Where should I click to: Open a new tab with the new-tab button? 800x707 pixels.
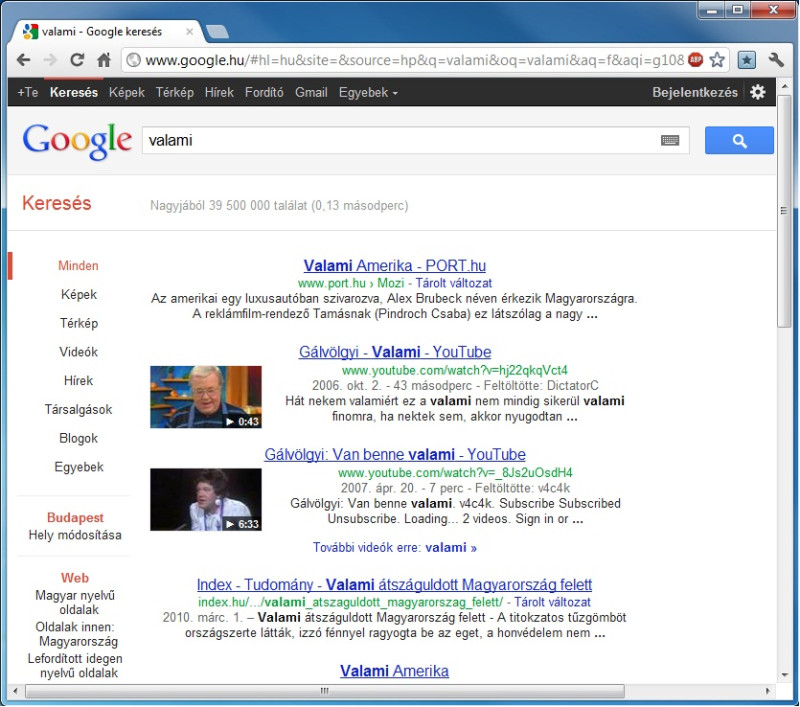pyautogui.click(x=217, y=32)
